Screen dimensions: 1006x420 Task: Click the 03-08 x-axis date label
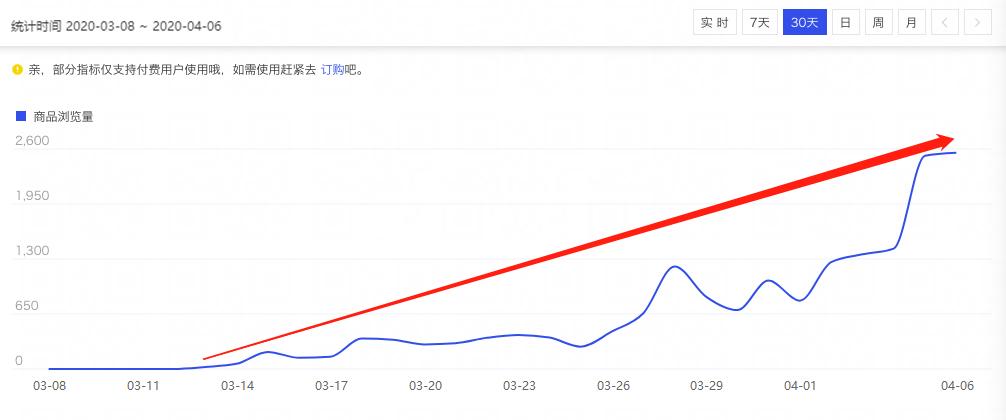49,385
